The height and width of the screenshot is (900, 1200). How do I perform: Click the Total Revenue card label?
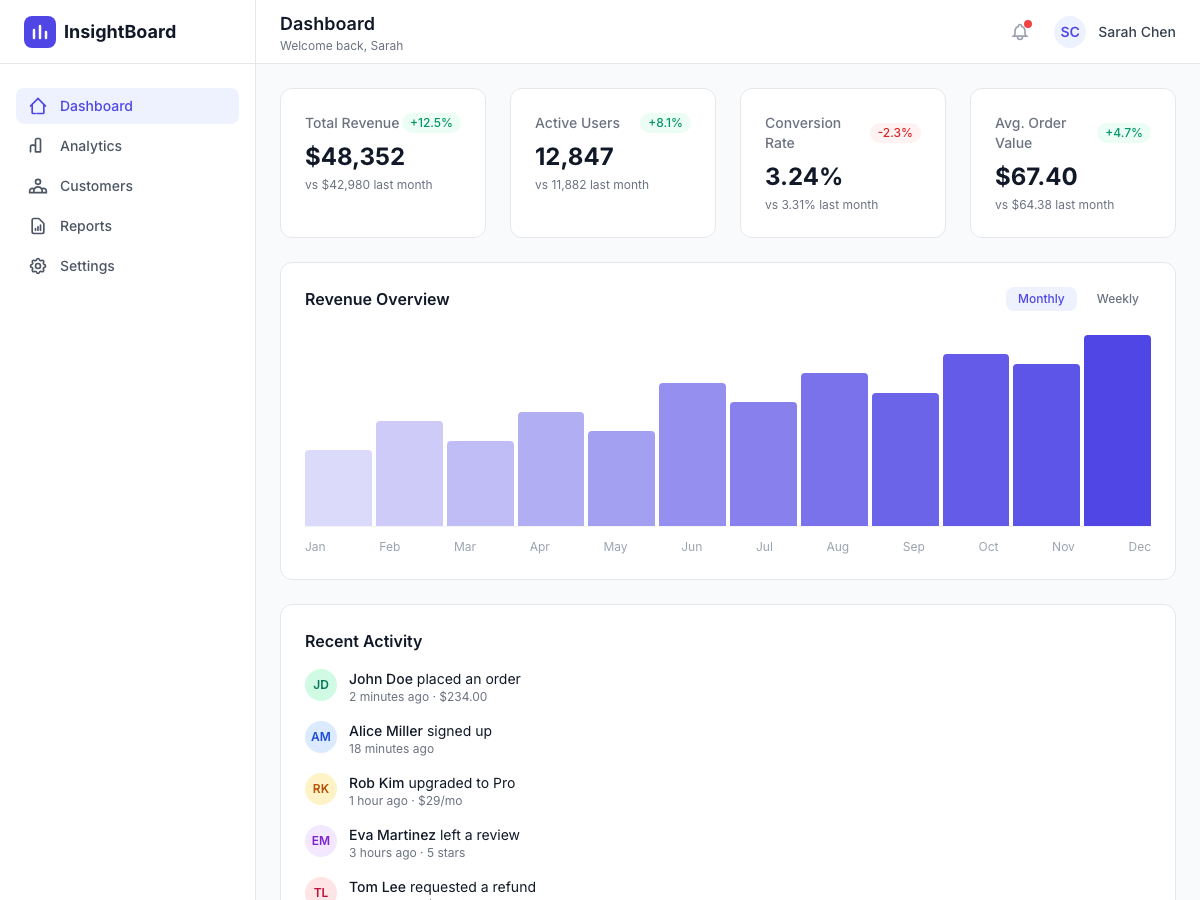(352, 123)
